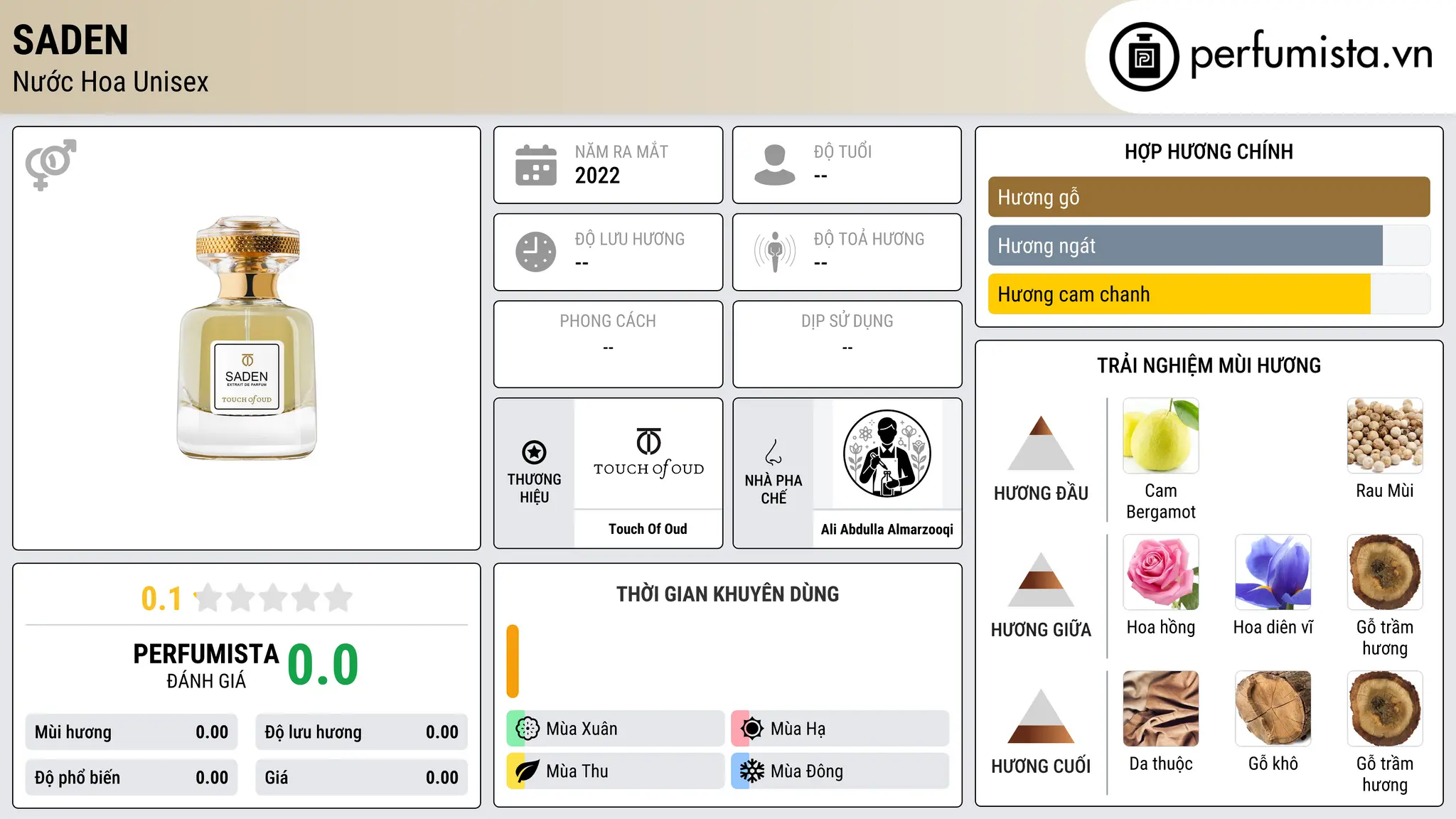This screenshot has width=1456, height=819.
Task: Select the Hoa hồng note image
Action: coord(1161,572)
